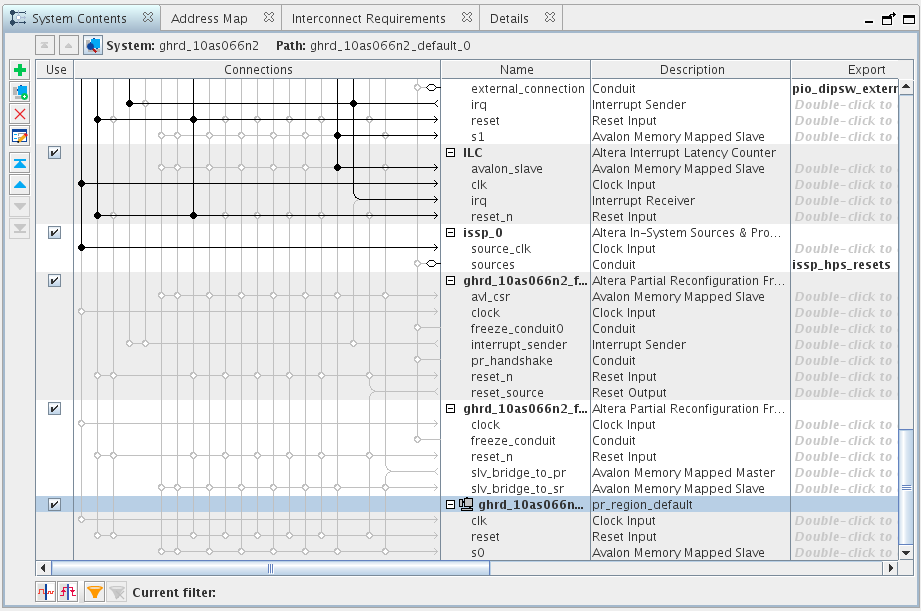Click the Add subsystem icon below green plus
Viewport: 921px width, 611px height.
pos(19,92)
